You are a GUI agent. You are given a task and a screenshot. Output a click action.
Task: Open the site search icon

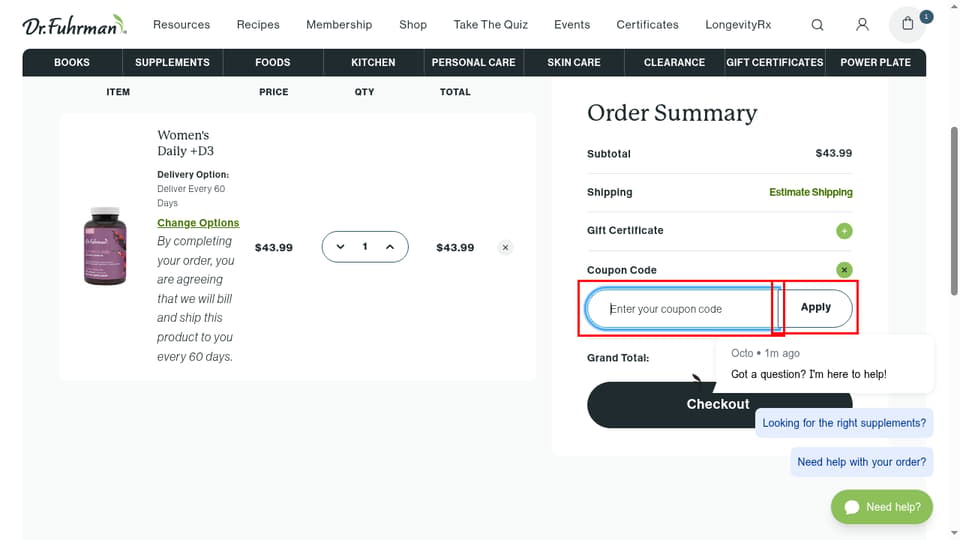[817, 25]
